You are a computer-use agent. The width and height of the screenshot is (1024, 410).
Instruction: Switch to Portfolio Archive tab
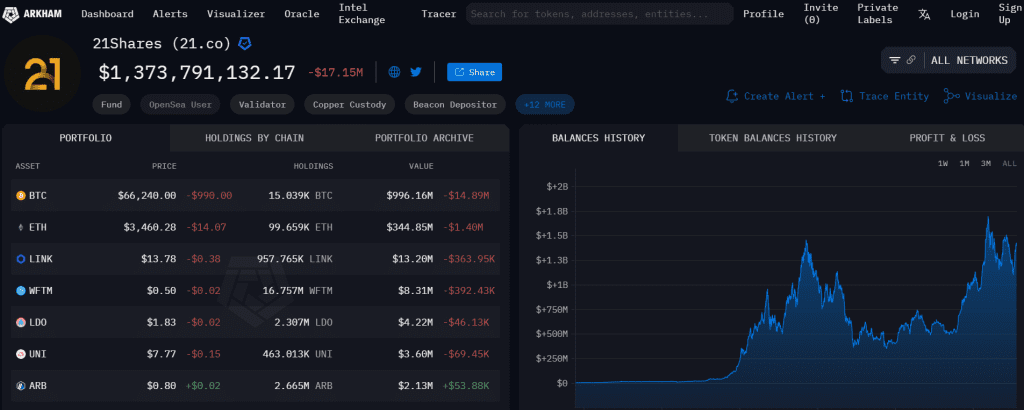pos(424,138)
